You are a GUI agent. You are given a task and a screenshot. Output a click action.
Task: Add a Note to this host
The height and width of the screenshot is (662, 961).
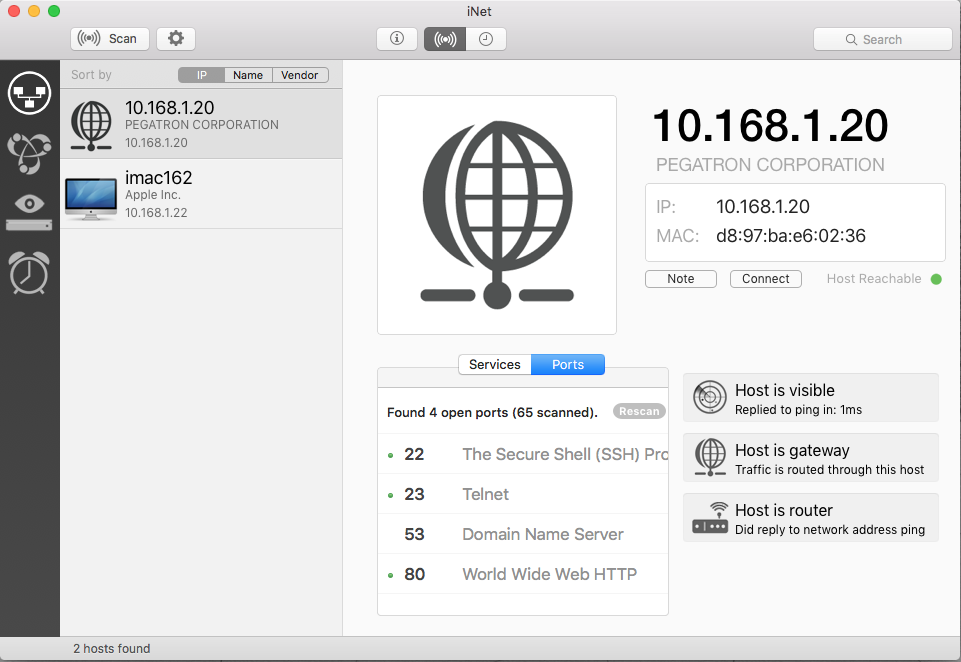point(681,279)
